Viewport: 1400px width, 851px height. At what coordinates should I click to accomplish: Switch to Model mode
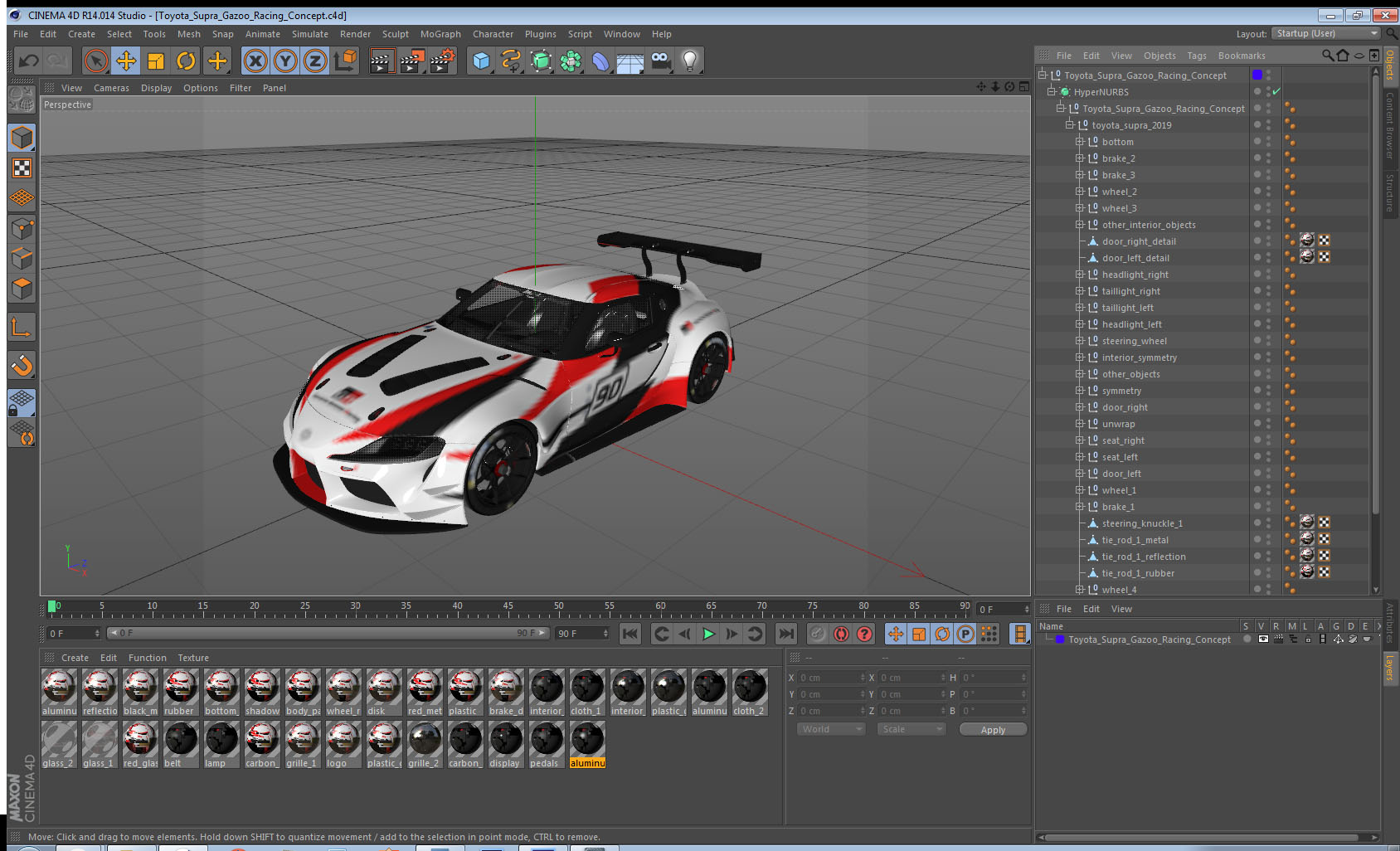(22, 138)
